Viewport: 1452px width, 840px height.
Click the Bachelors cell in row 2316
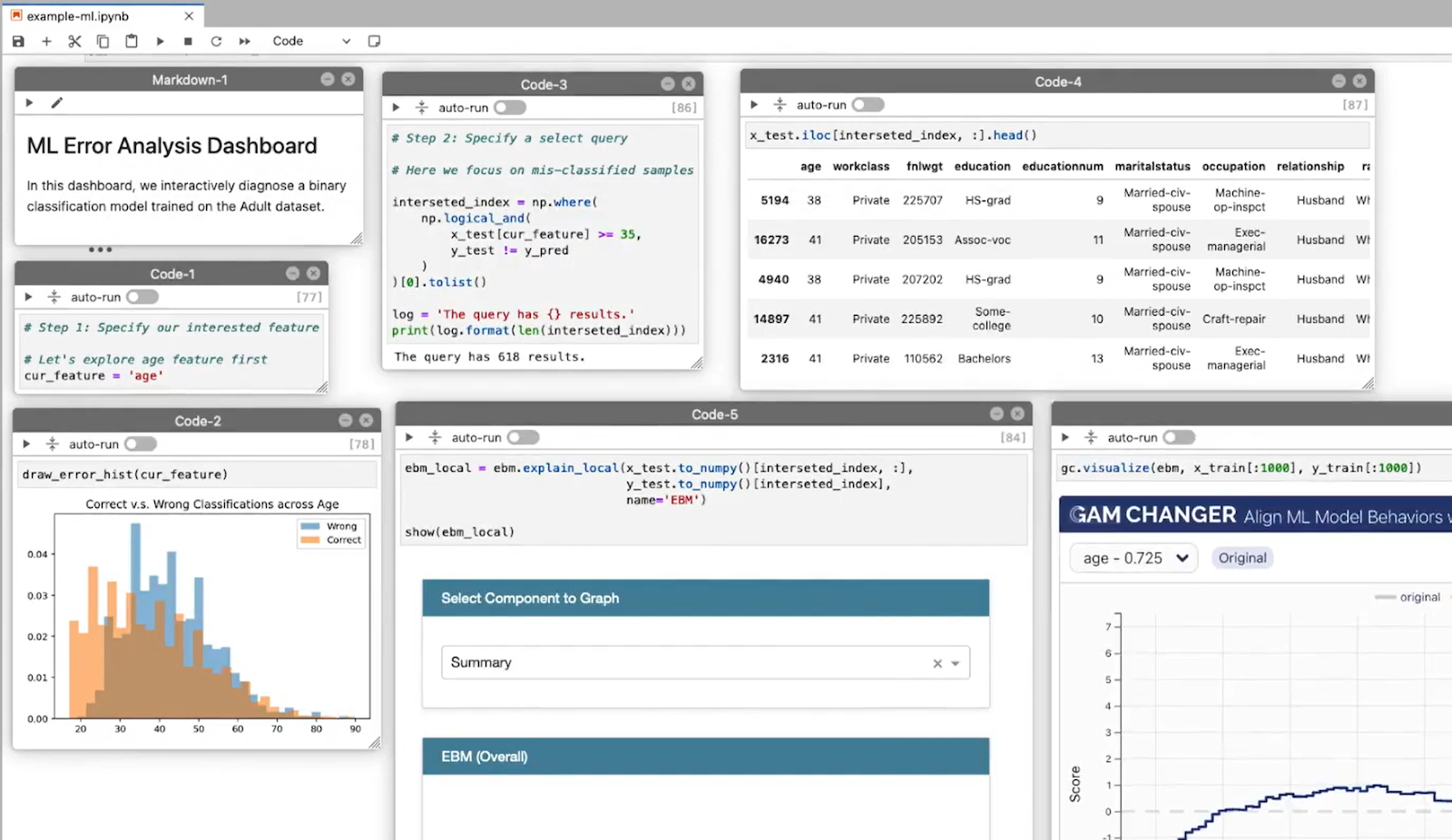(984, 358)
